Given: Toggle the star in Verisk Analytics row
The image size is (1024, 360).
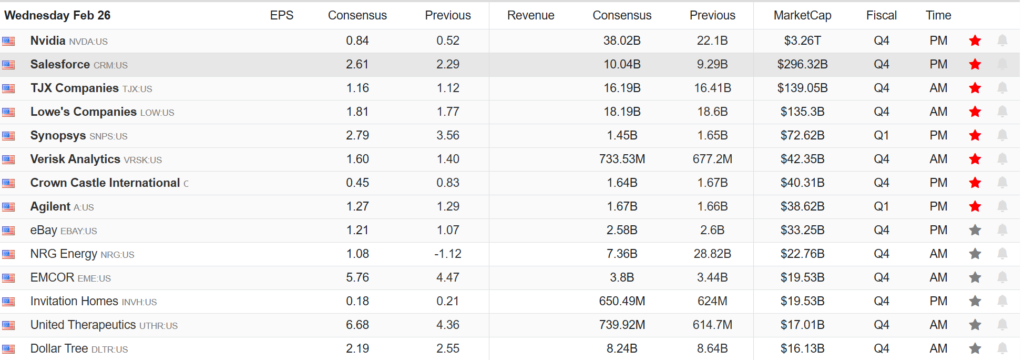Looking at the screenshot, I should pos(975,159).
